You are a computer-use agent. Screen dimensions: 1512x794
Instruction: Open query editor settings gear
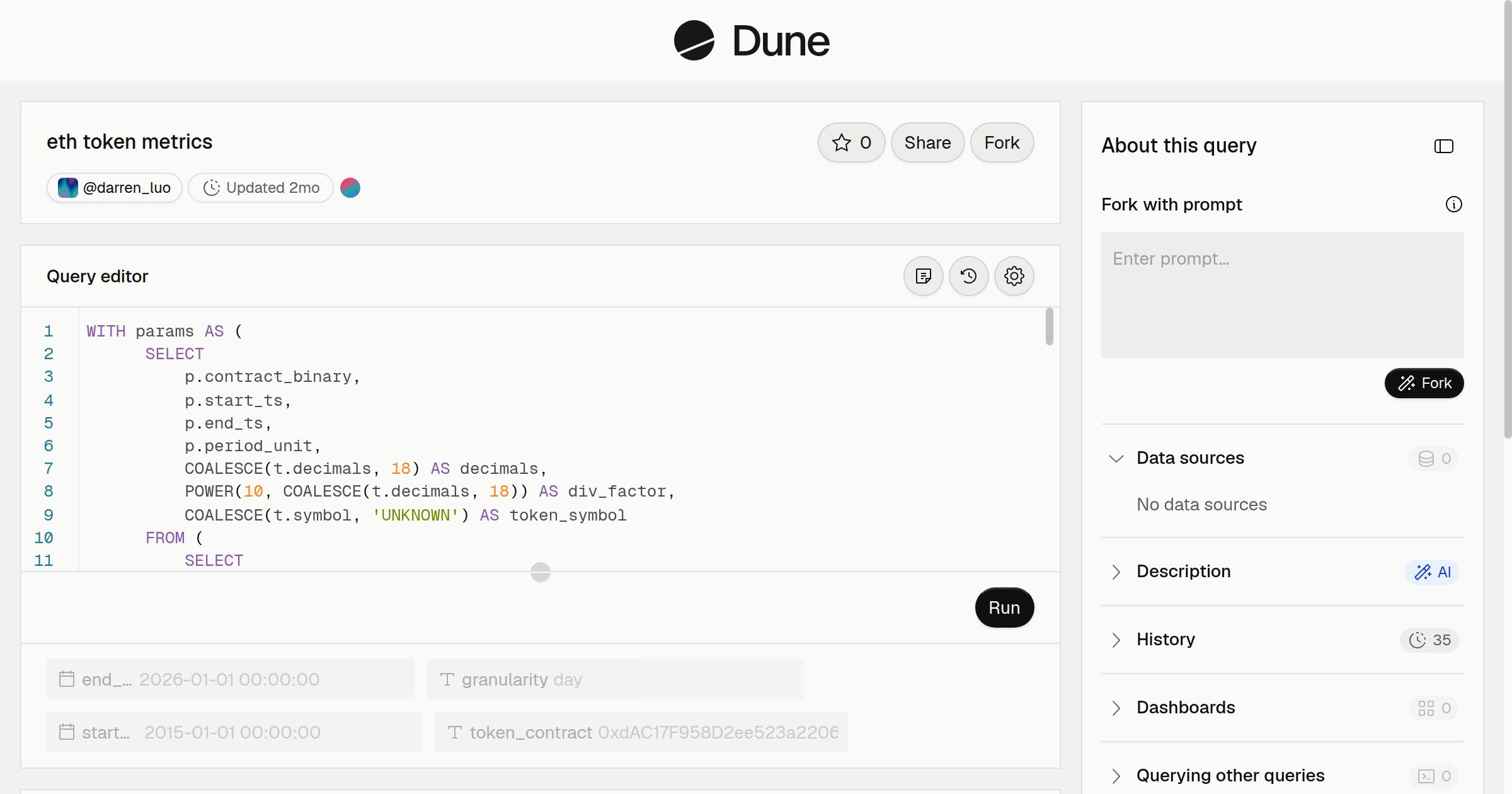pos(1014,276)
